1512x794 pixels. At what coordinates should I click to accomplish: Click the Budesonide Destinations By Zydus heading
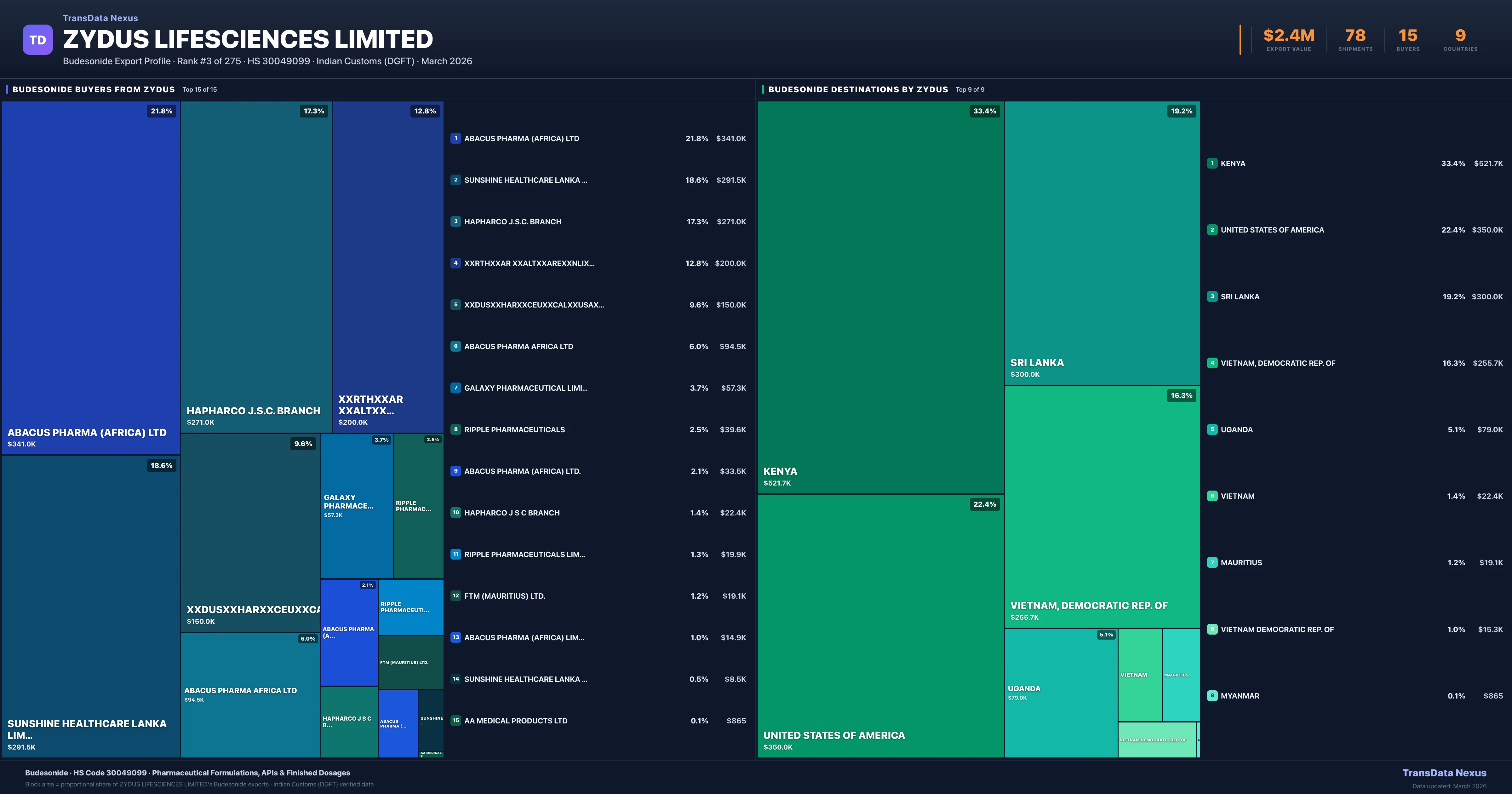(857, 89)
